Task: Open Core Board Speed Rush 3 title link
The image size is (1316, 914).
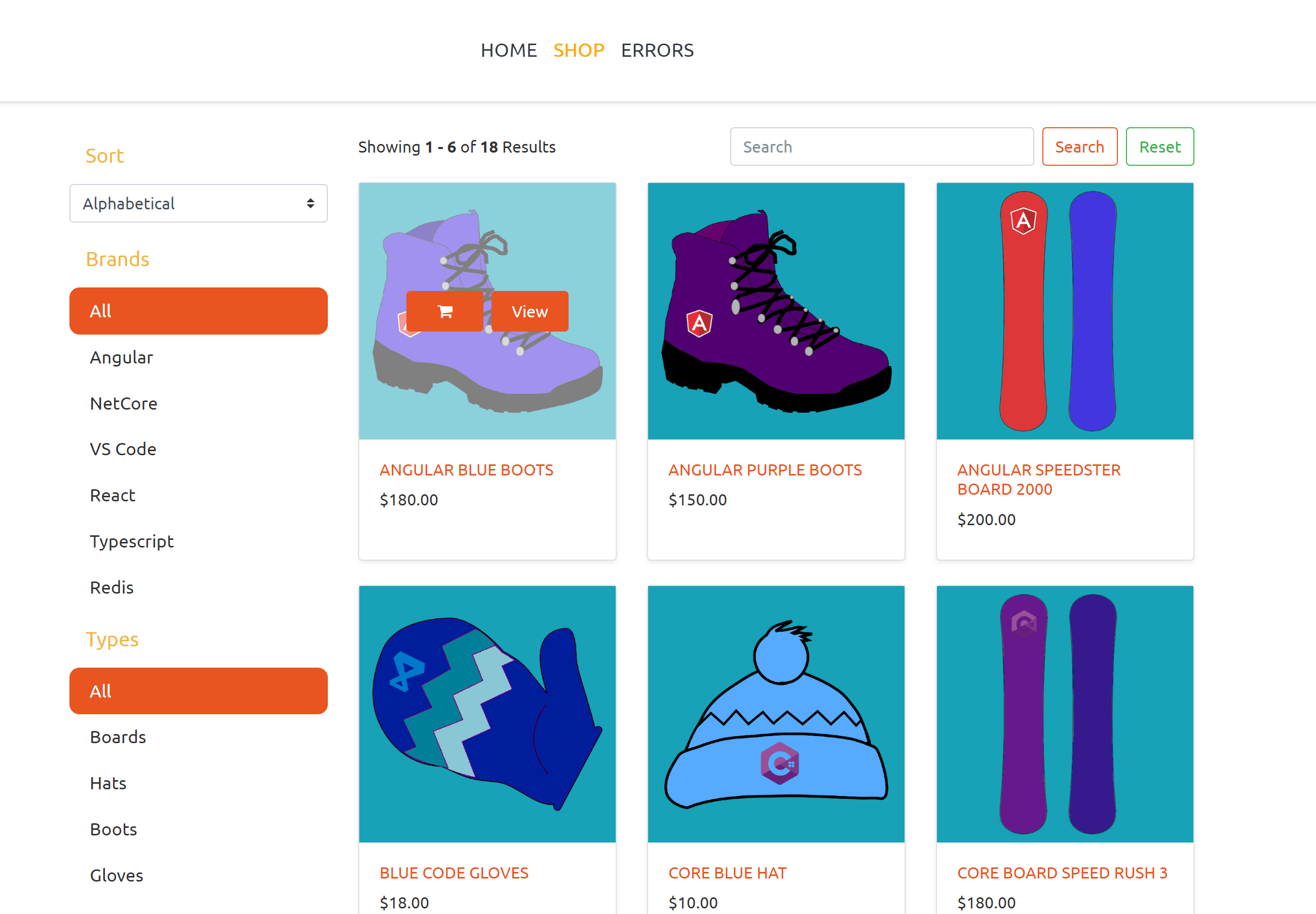Action: point(1062,873)
